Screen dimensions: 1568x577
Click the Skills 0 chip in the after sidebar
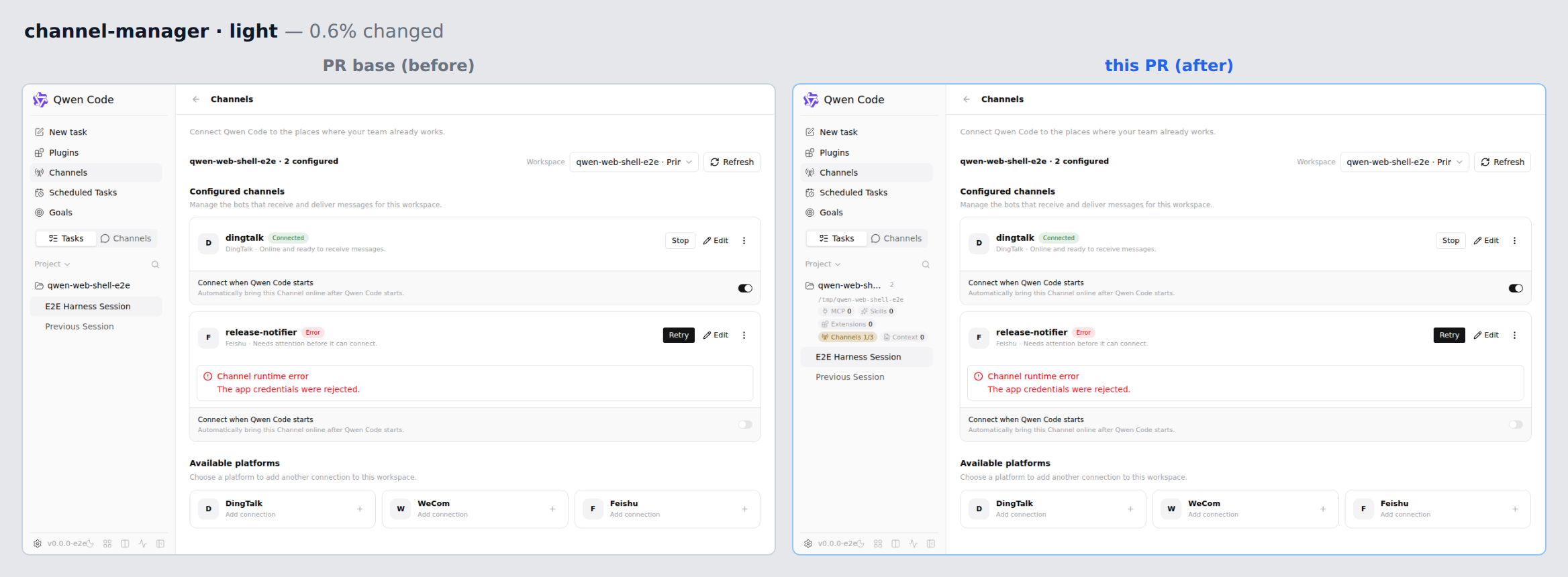(877, 311)
